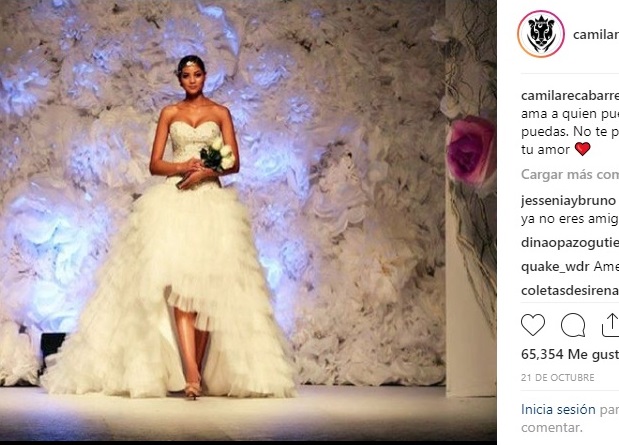Visit dinaopazogutie commenter profile
This screenshot has width=619, height=445.
pos(570,242)
